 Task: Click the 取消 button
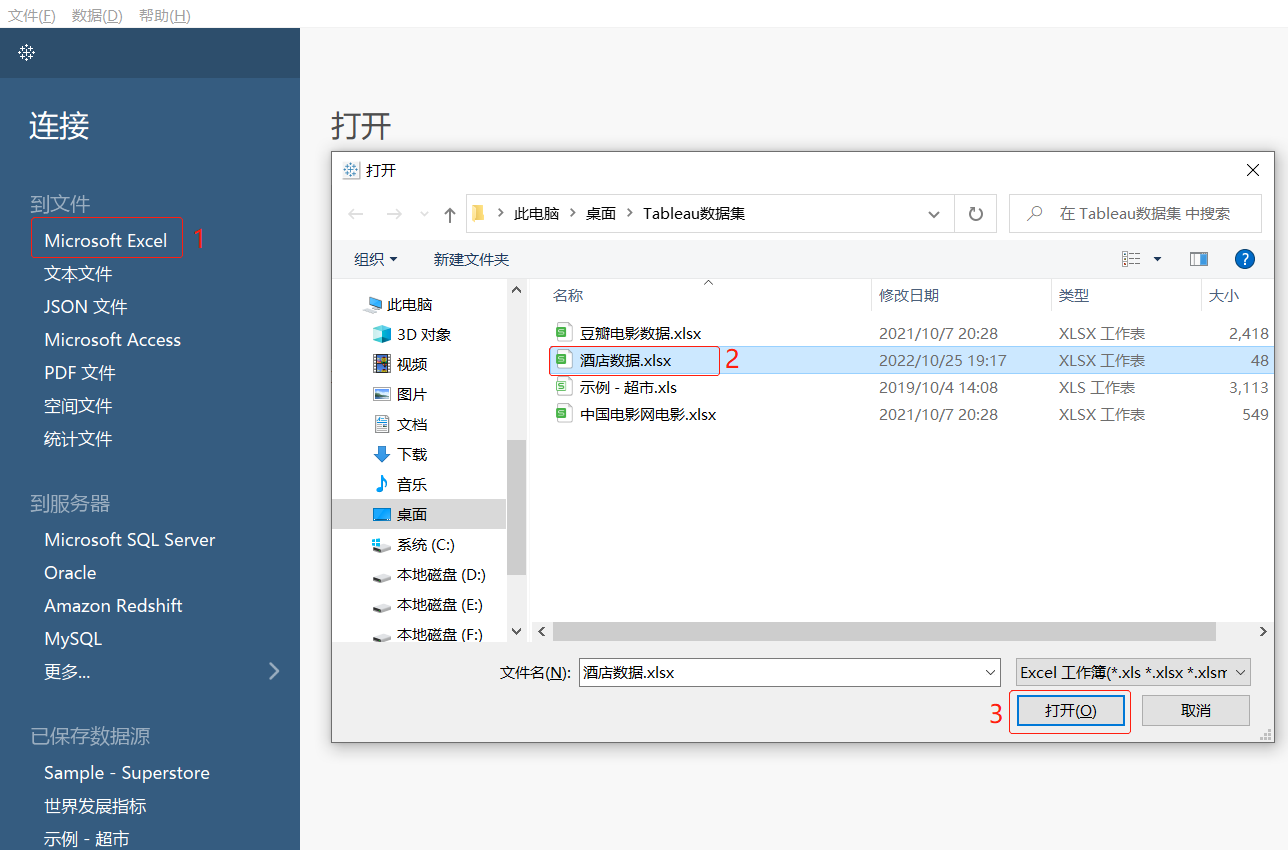click(1196, 711)
